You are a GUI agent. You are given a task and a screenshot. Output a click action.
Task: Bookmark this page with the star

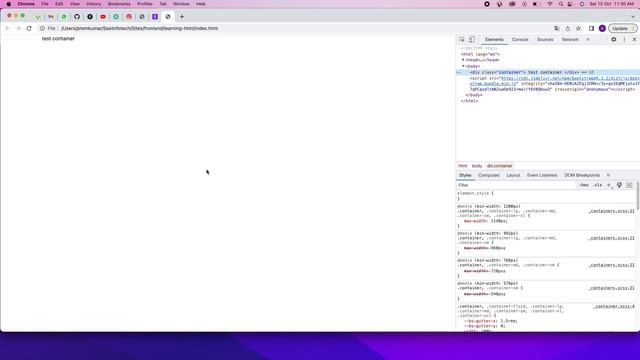tap(578, 29)
